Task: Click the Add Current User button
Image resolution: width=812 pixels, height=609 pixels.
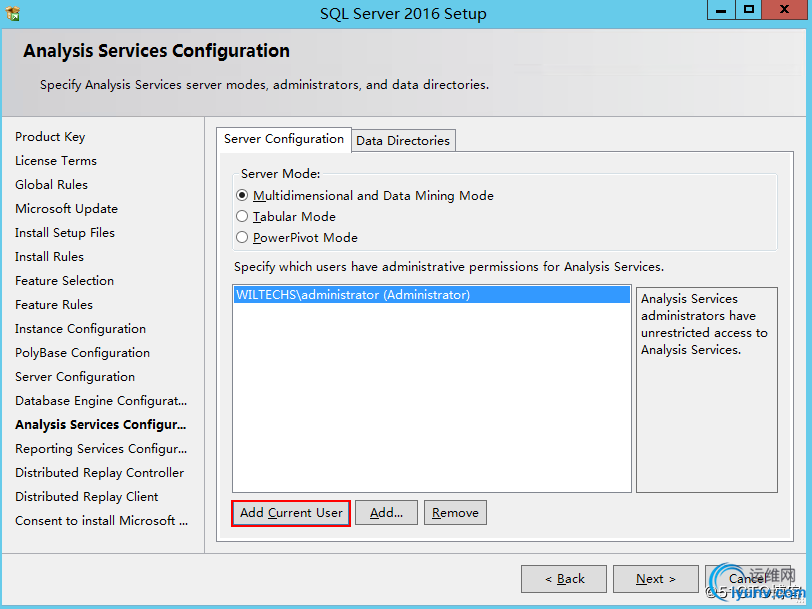Action: coord(291,513)
